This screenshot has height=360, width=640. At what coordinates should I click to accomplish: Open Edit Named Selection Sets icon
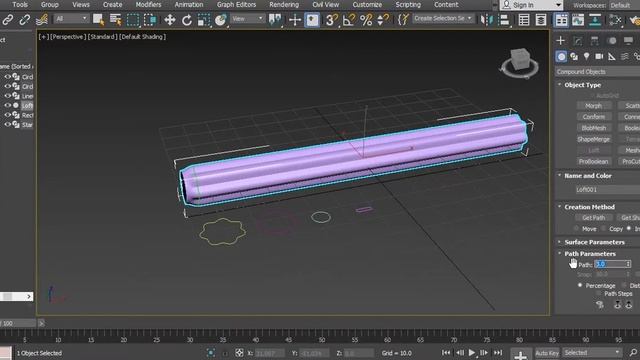(x=403, y=20)
